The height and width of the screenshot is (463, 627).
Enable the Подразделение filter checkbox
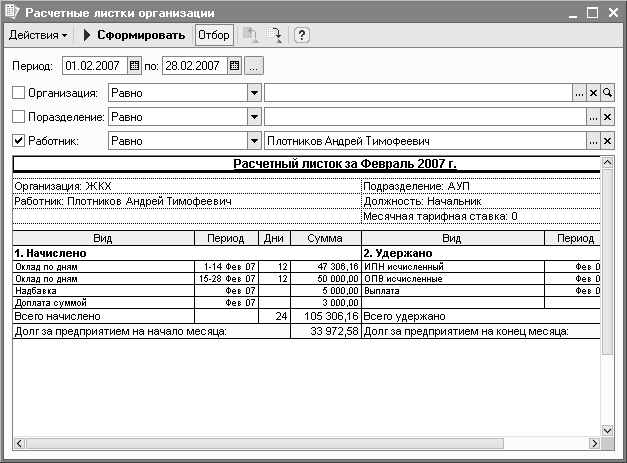click(17, 116)
